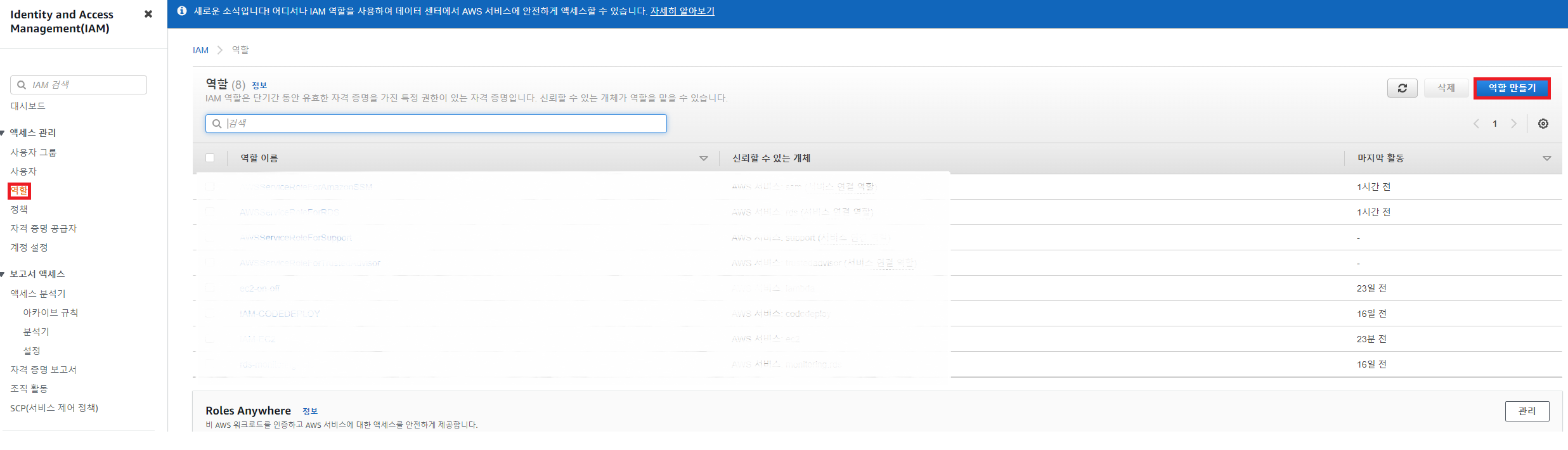Select all roles with header checkbox

210,158
